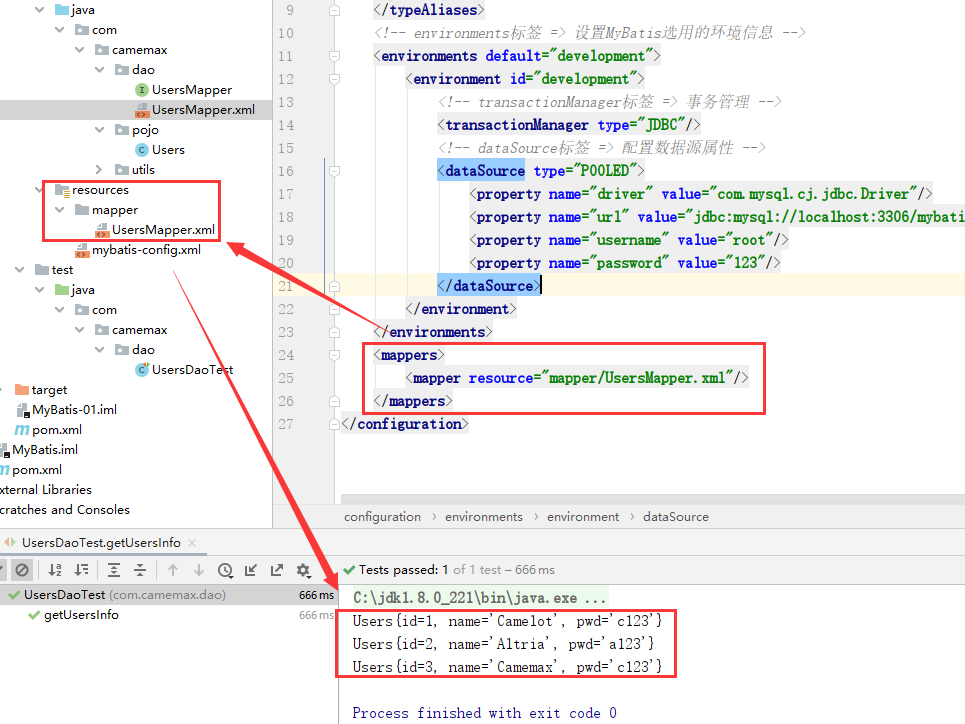Click the Users class icon
965x724 pixels.
[x=142, y=150]
